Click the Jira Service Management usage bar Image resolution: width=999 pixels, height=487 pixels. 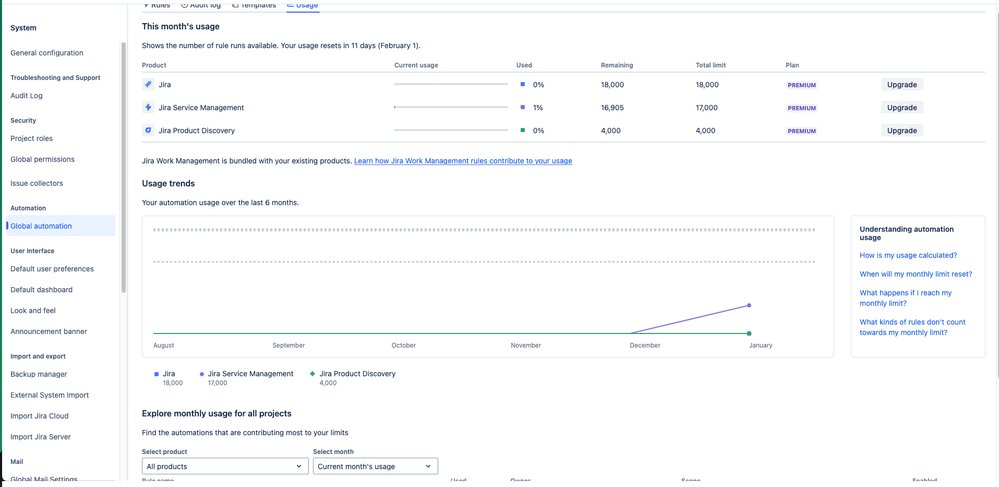coord(451,107)
